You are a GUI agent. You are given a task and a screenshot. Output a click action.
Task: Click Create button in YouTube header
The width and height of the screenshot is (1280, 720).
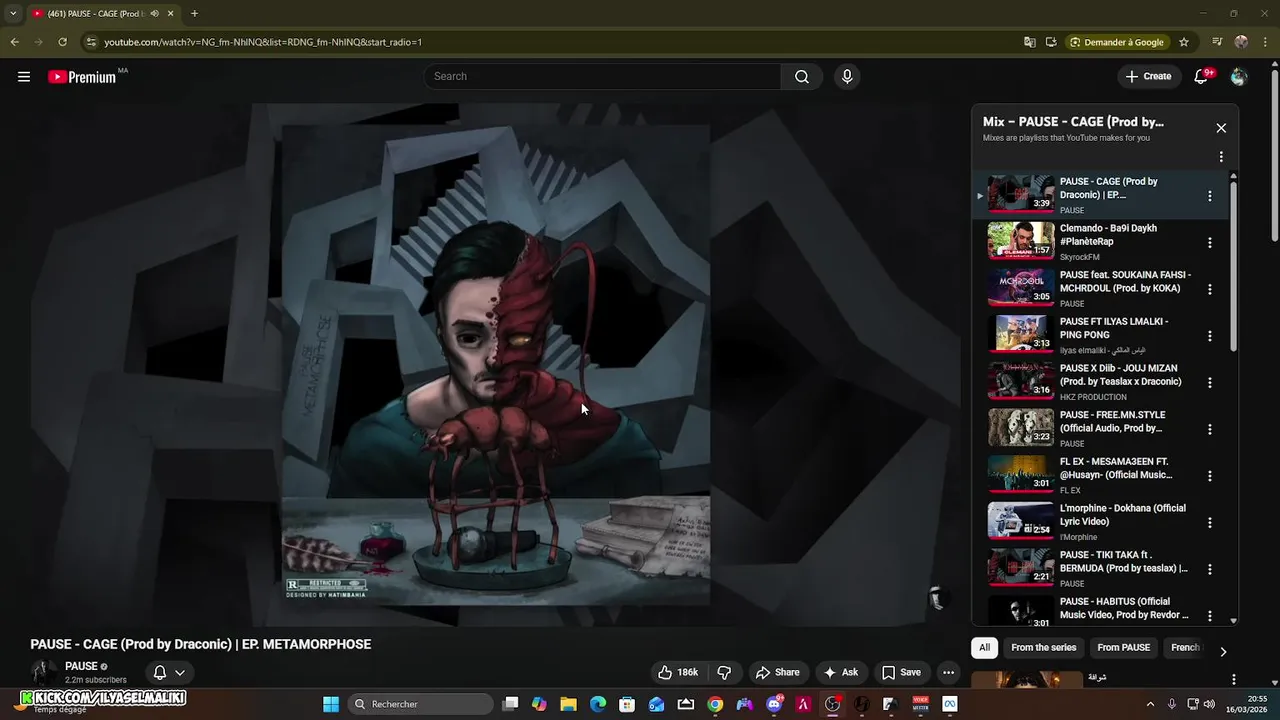click(x=1148, y=77)
